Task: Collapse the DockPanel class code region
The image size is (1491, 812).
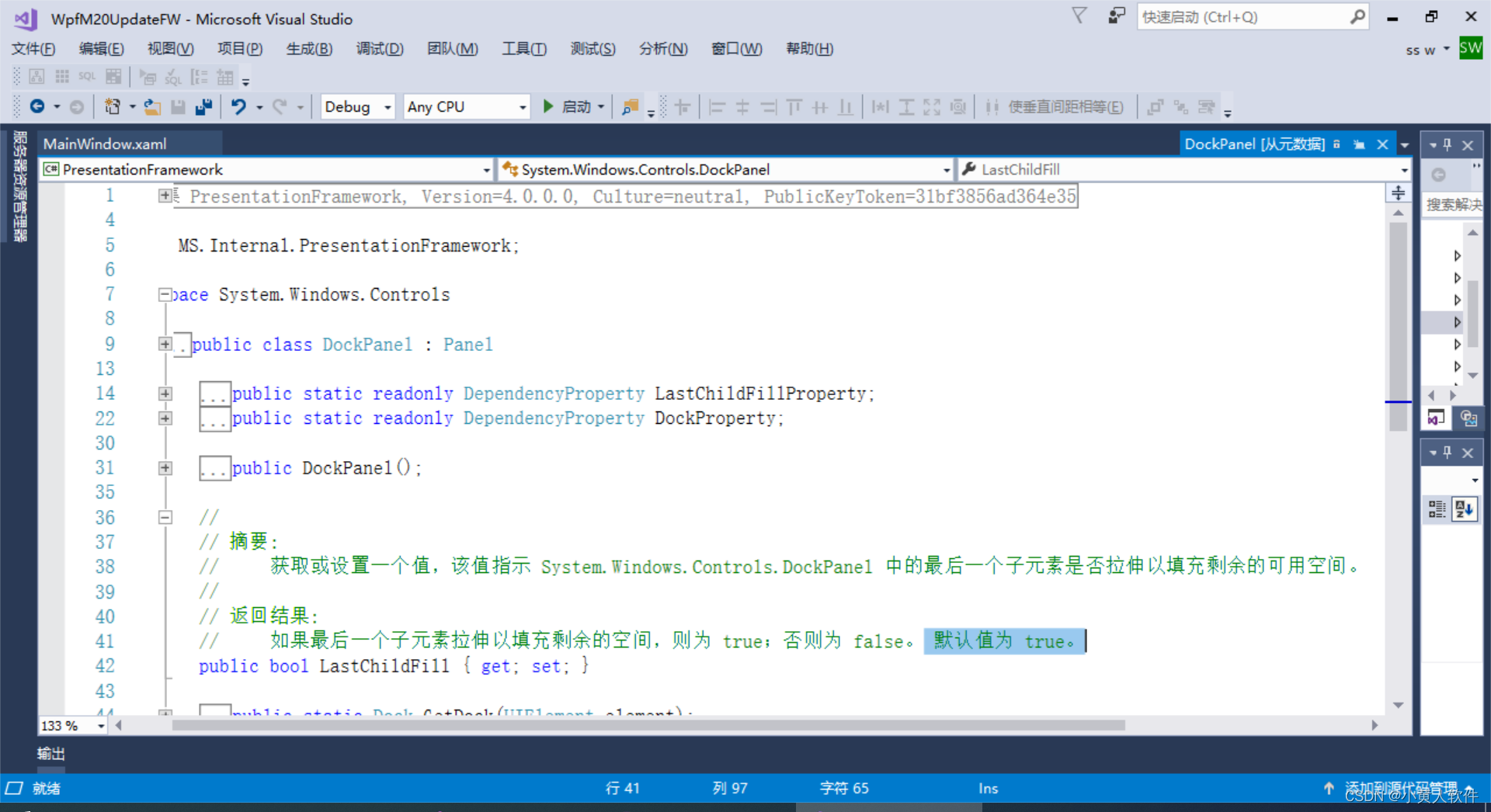Action: click(x=165, y=344)
